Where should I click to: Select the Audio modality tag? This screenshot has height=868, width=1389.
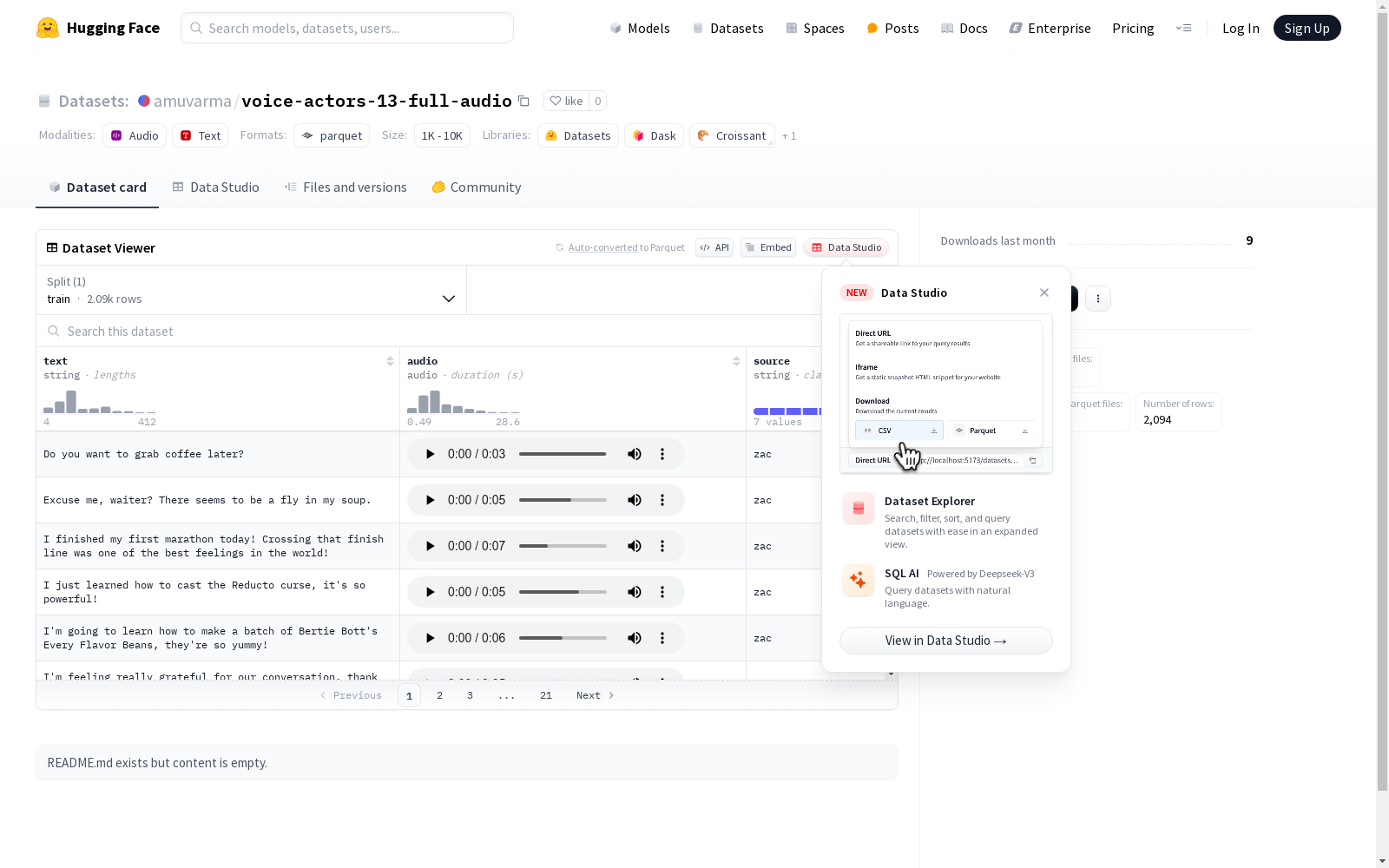[x=135, y=135]
